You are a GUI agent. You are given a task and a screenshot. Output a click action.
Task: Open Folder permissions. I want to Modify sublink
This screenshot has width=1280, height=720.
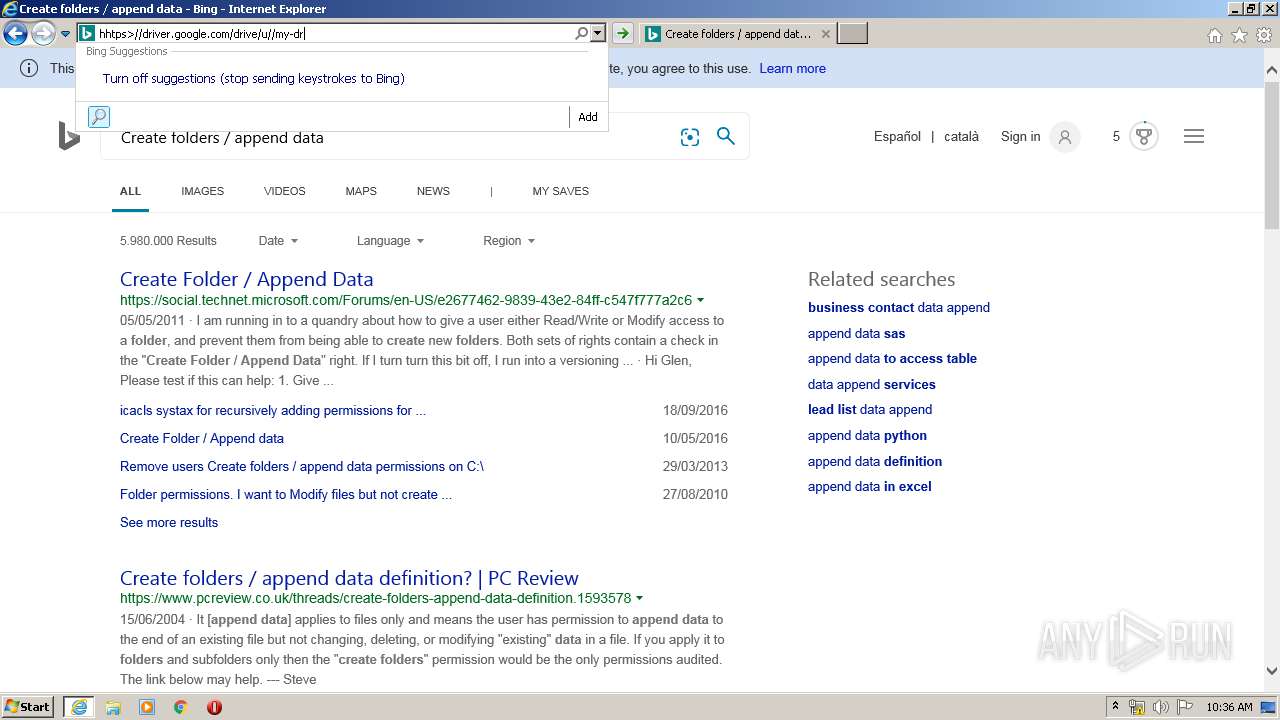pos(286,494)
